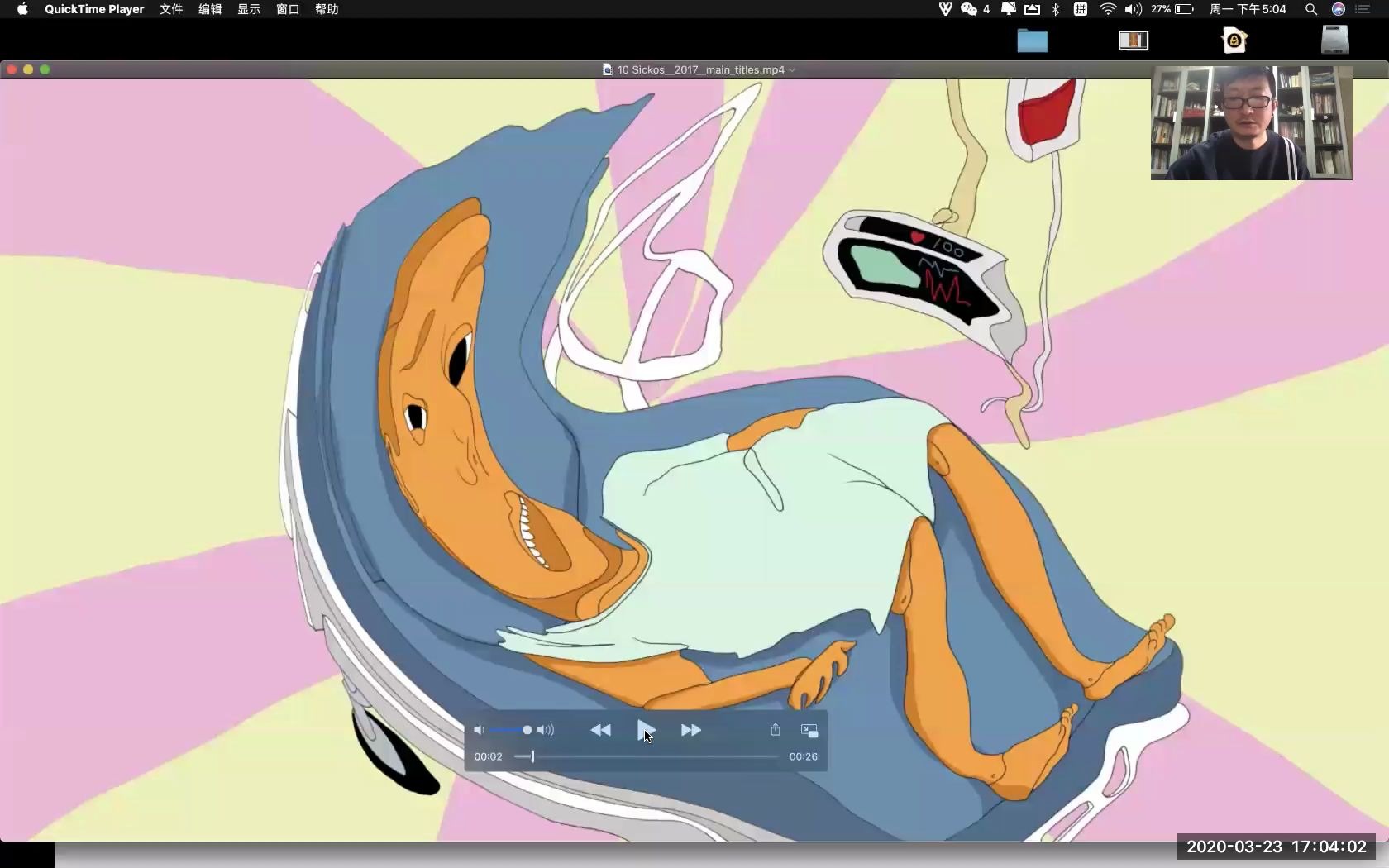This screenshot has height=868, width=1389.
Task: Click the share icon in player controls
Action: [x=776, y=729]
